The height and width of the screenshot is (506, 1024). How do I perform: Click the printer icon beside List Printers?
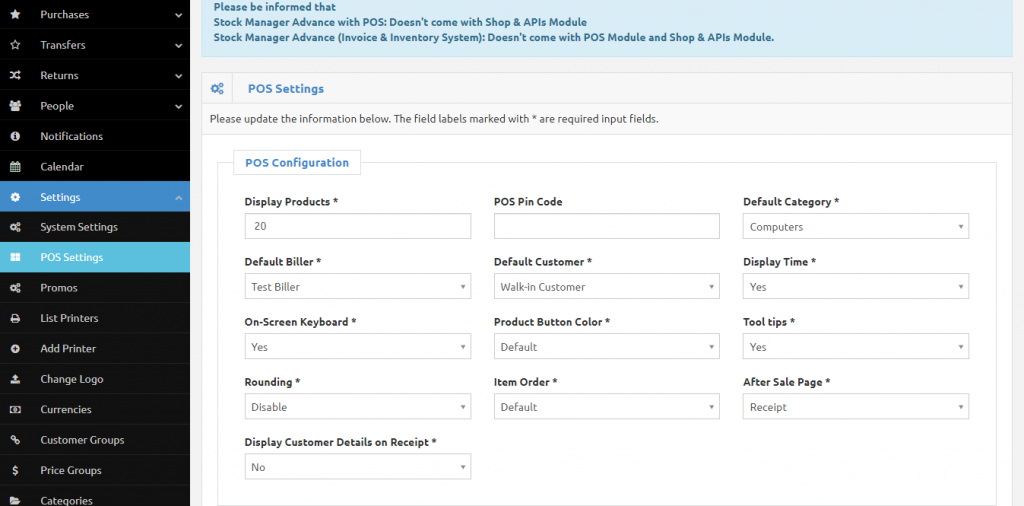[15, 318]
